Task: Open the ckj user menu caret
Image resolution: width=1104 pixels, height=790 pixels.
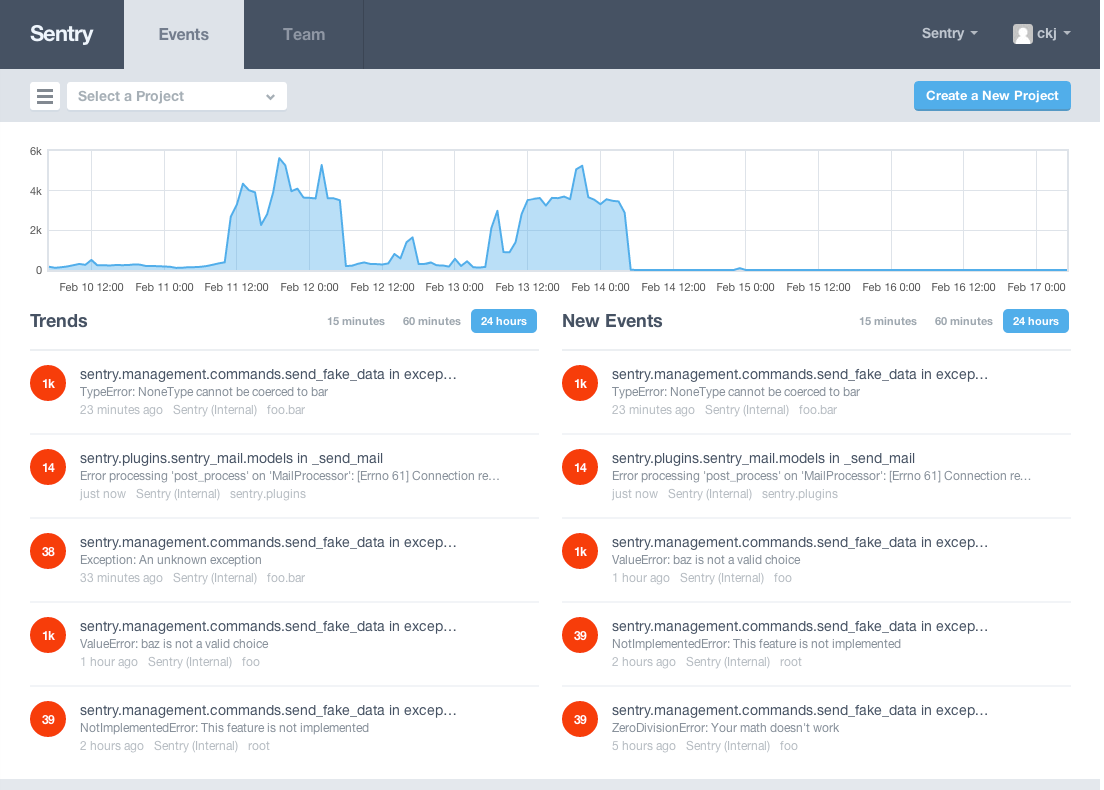Action: coord(1067,33)
